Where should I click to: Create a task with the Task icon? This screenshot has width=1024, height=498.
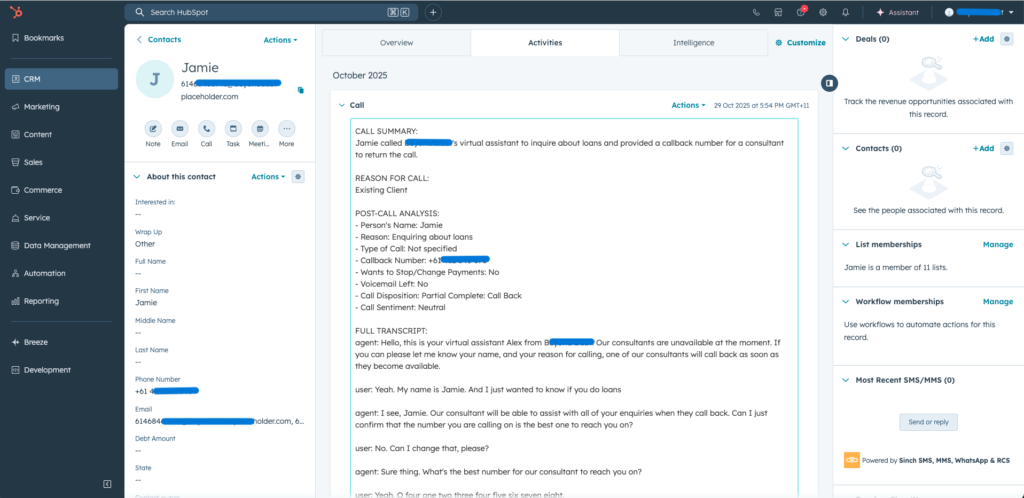233,129
